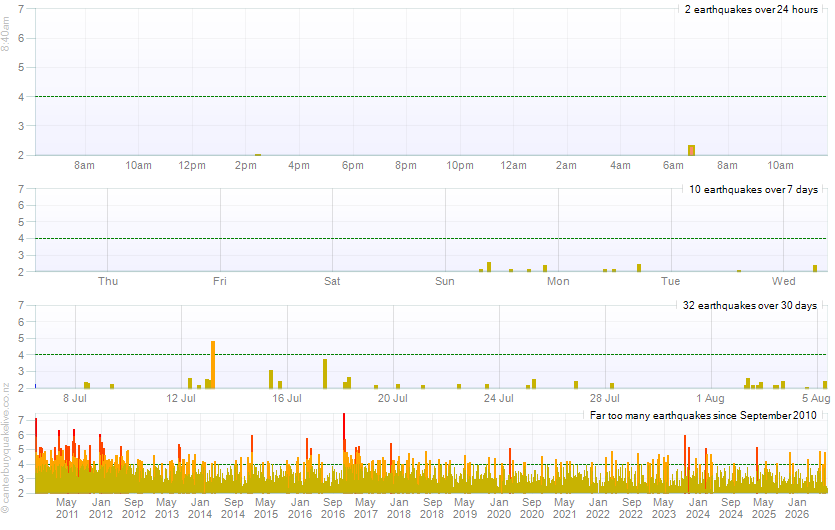Click the '10pm' axis label

click(x=460, y=166)
